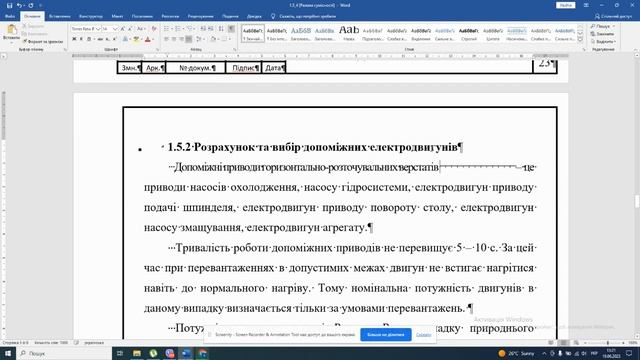Adjust the zoom slider in status bar

pos(607,343)
